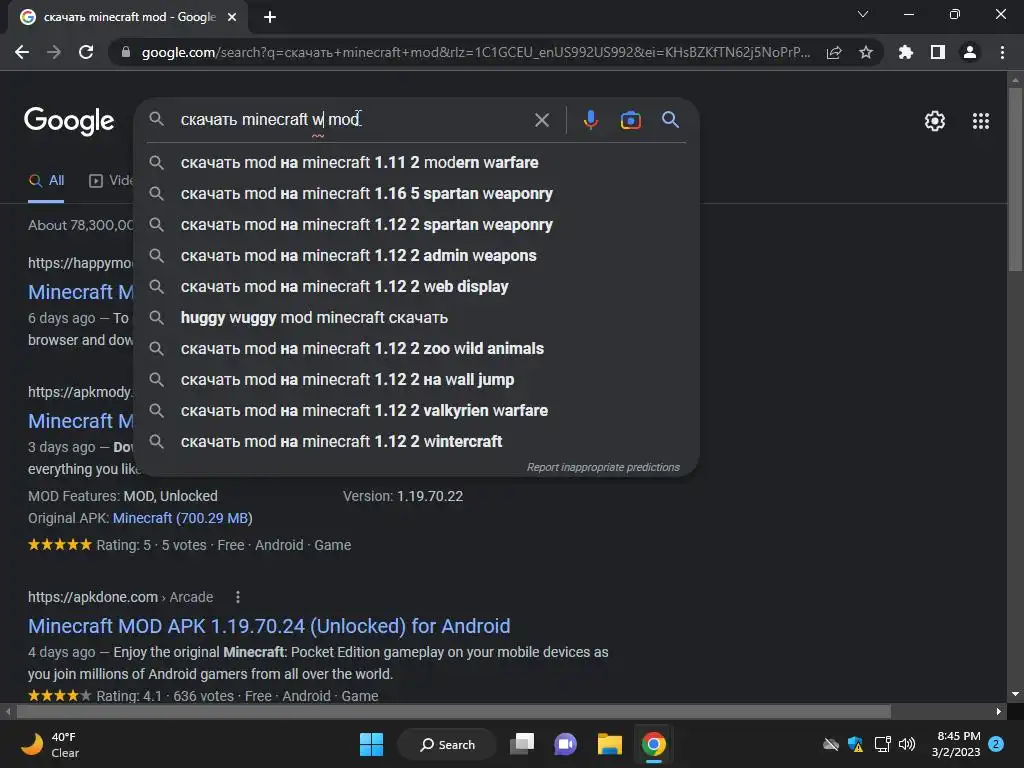Switch to the All results tab
Screen dimensions: 1024x768
[x=46, y=181]
